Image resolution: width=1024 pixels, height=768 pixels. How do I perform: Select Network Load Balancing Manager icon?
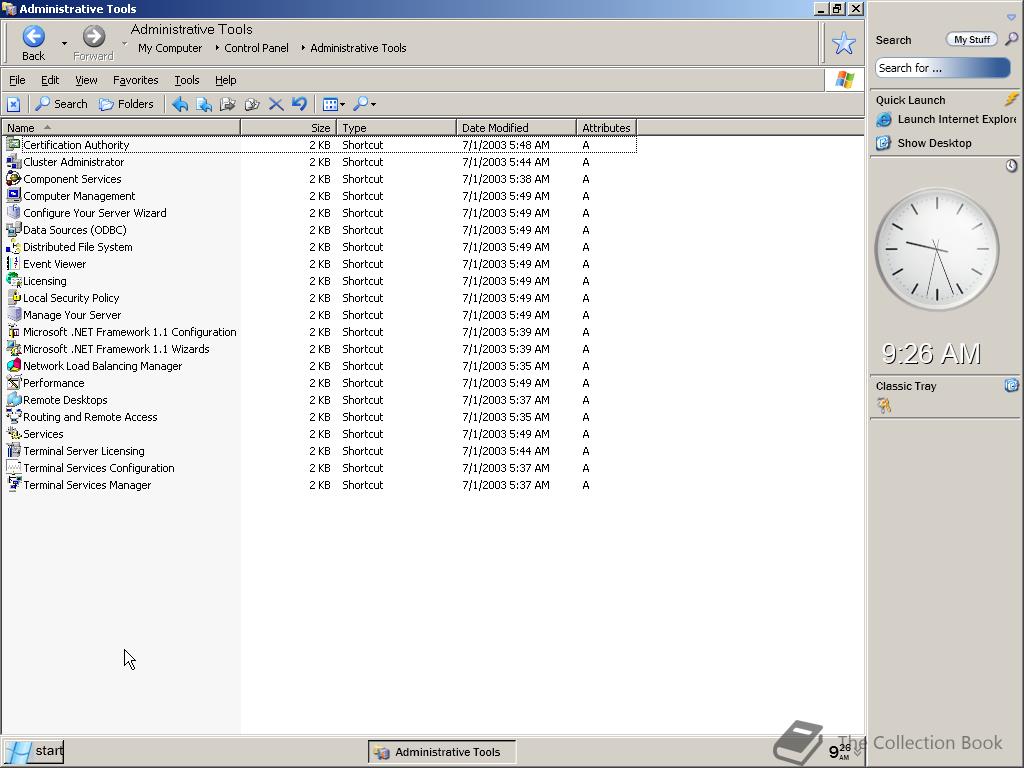13,365
